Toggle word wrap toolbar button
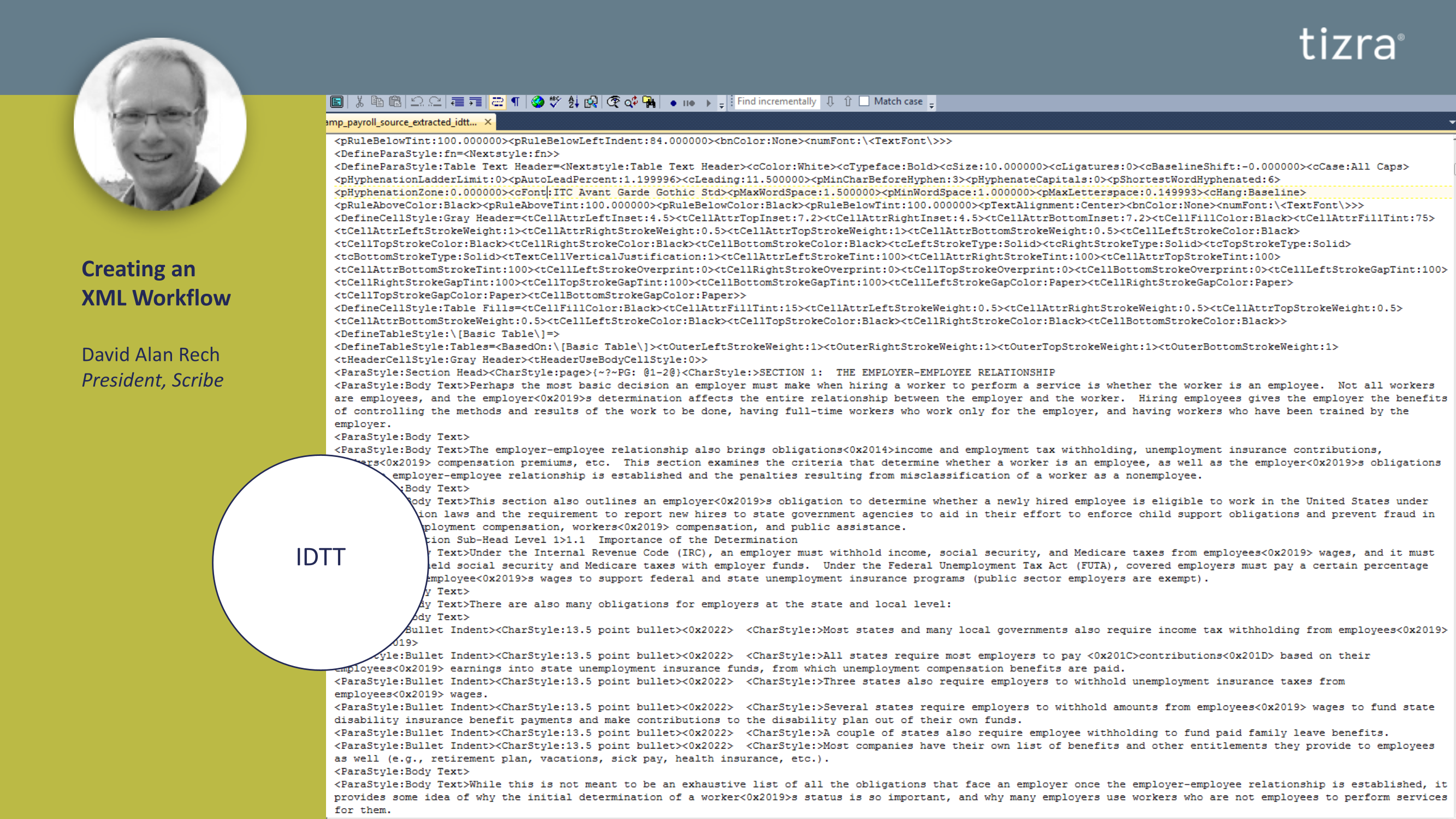1456x819 pixels. pyautogui.click(x=498, y=102)
